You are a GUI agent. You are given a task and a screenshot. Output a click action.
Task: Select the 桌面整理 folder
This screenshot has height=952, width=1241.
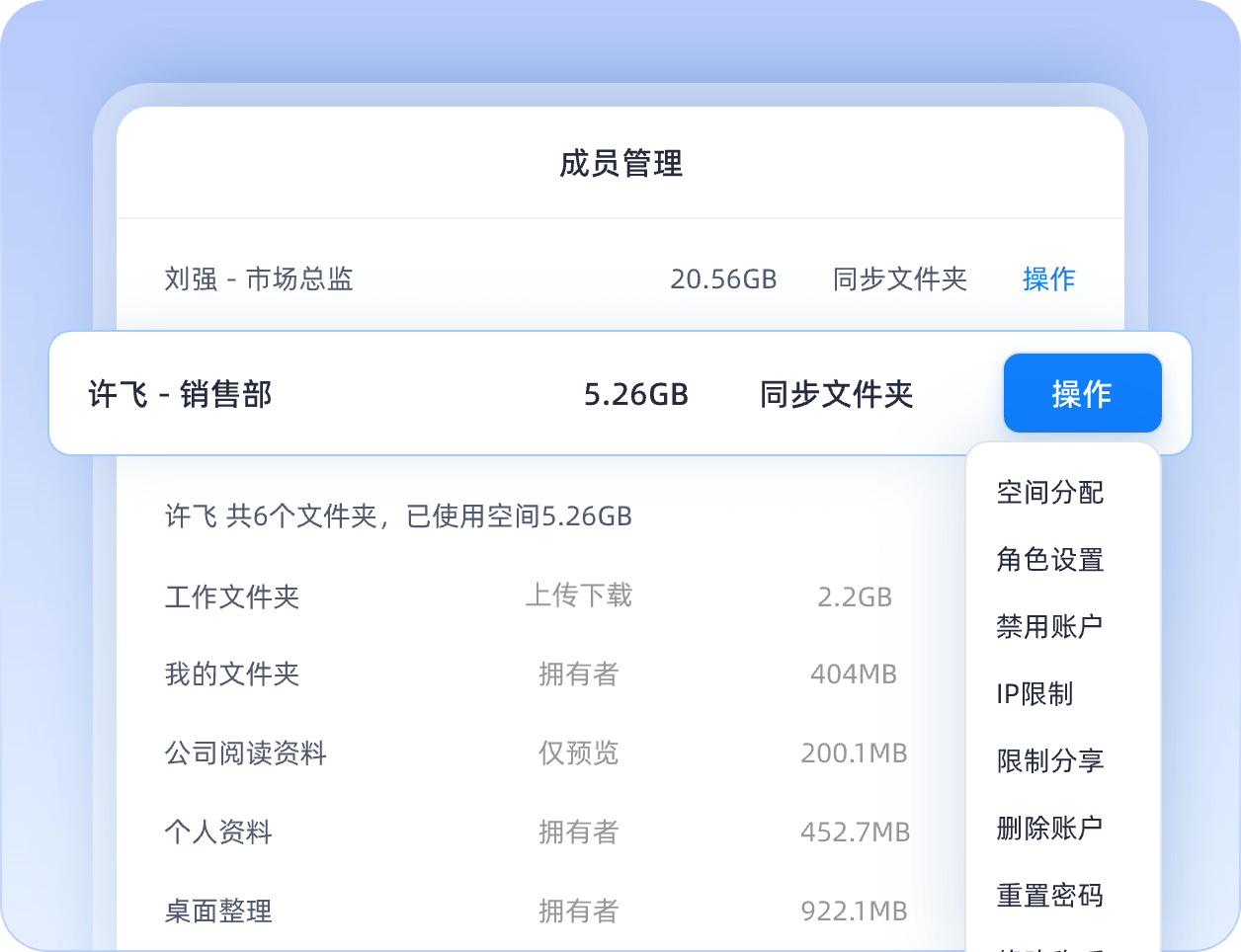218,911
